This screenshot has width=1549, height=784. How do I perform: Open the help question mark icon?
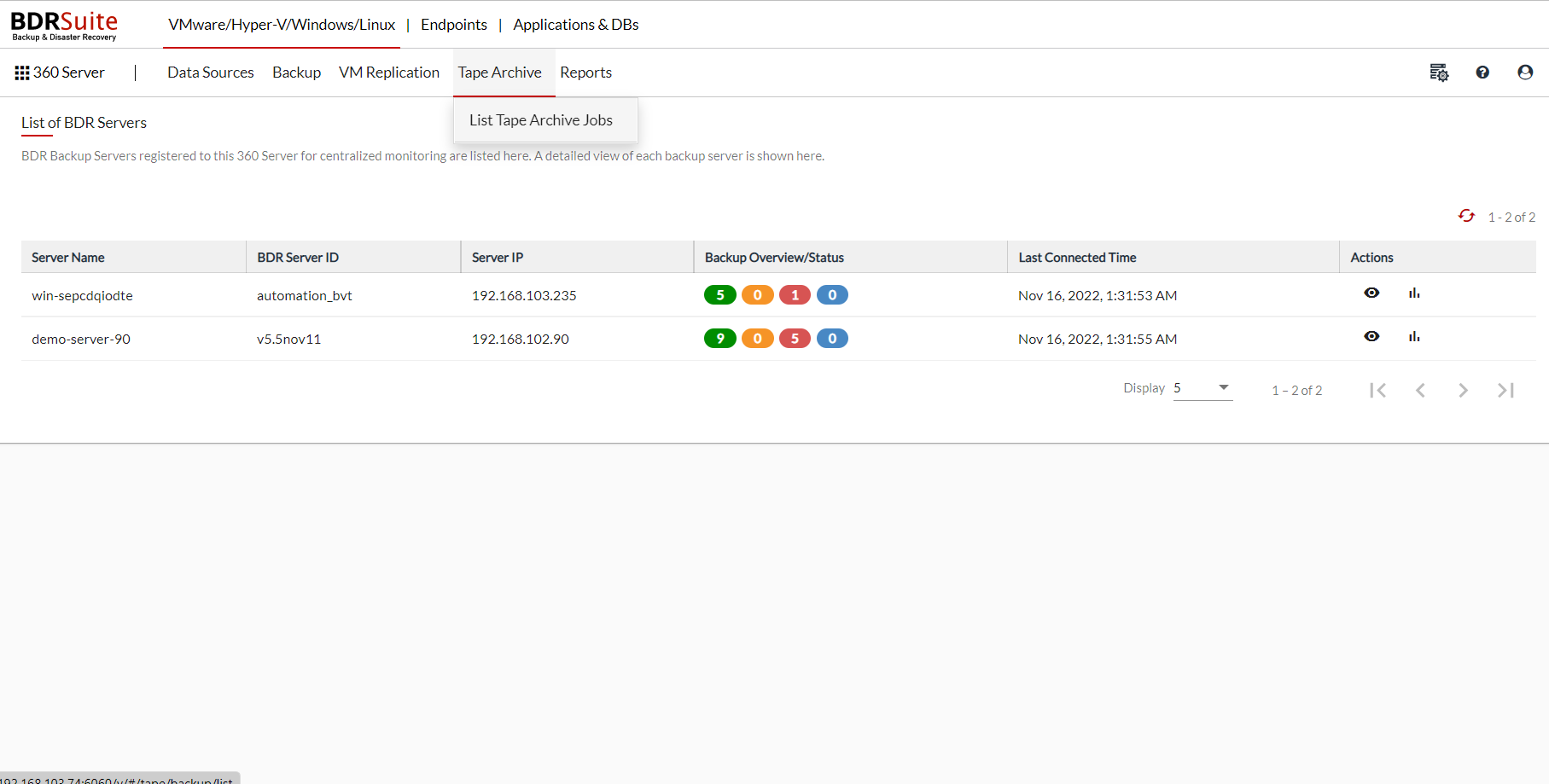(1482, 73)
